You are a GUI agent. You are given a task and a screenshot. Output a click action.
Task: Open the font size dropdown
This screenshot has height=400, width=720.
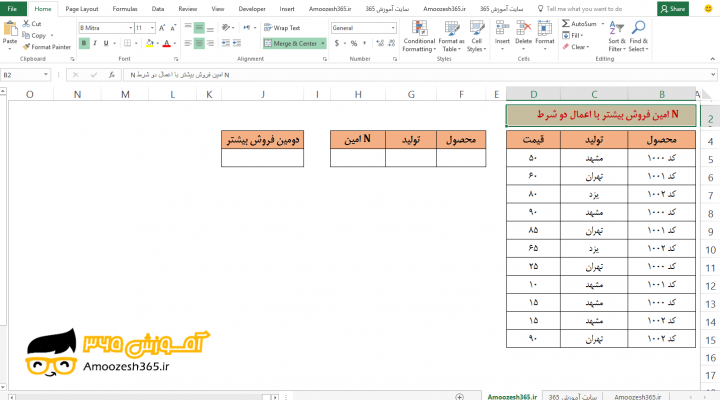click(x=152, y=28)
